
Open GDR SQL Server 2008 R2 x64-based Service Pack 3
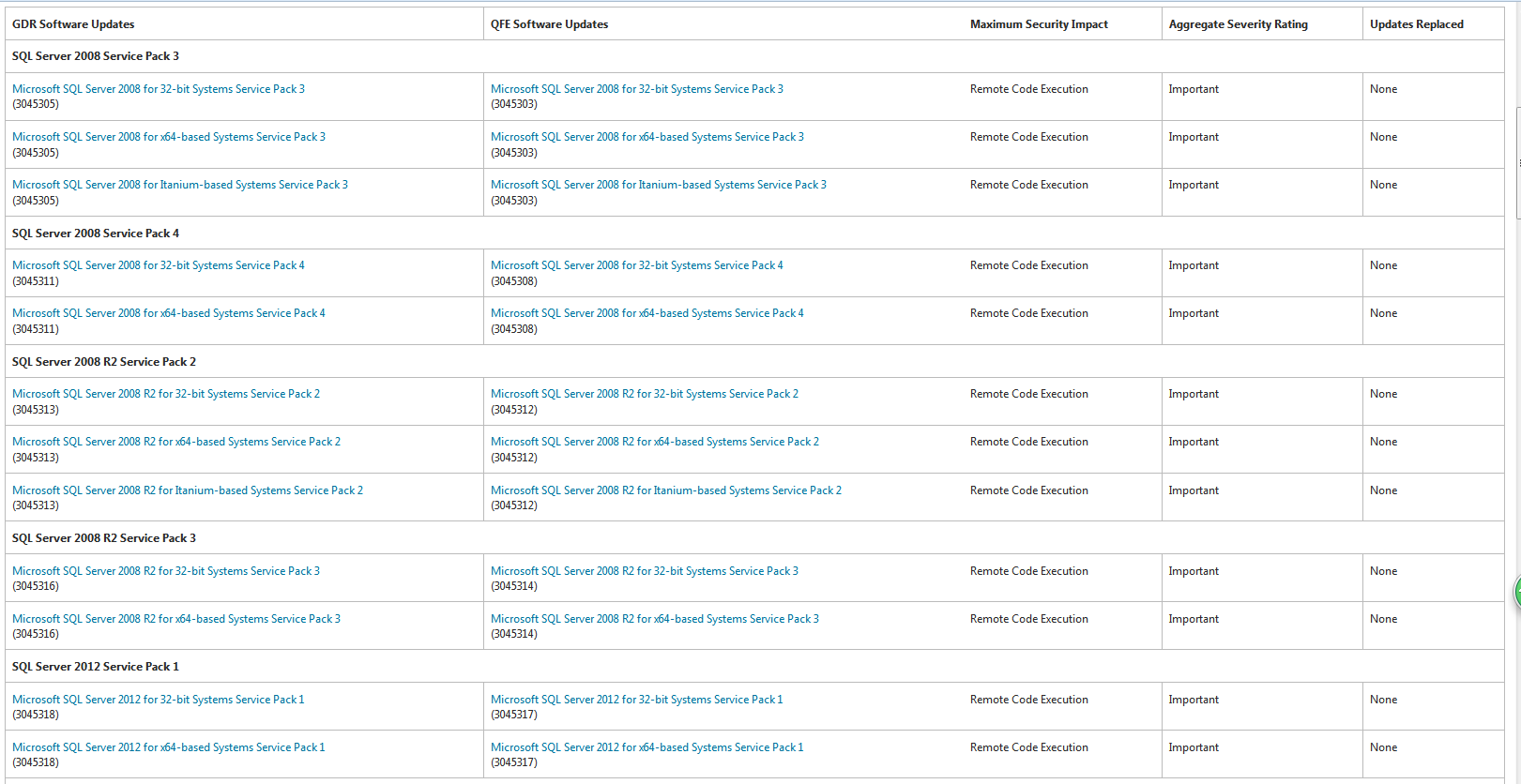[175, 619]
